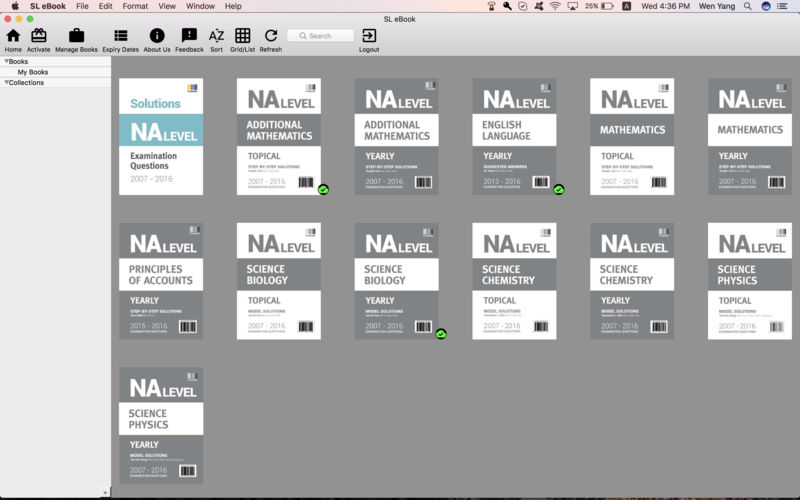Open Additional Mathematics Topical book cover

[x=279, y=136]
